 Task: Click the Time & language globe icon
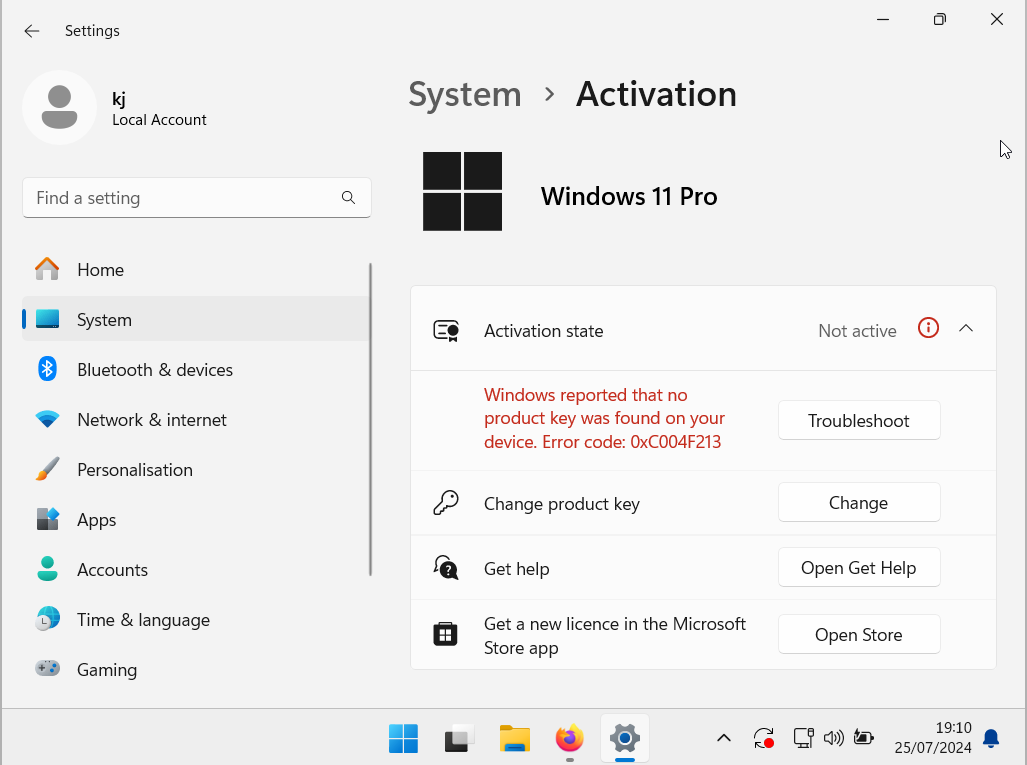coord(47,619)
